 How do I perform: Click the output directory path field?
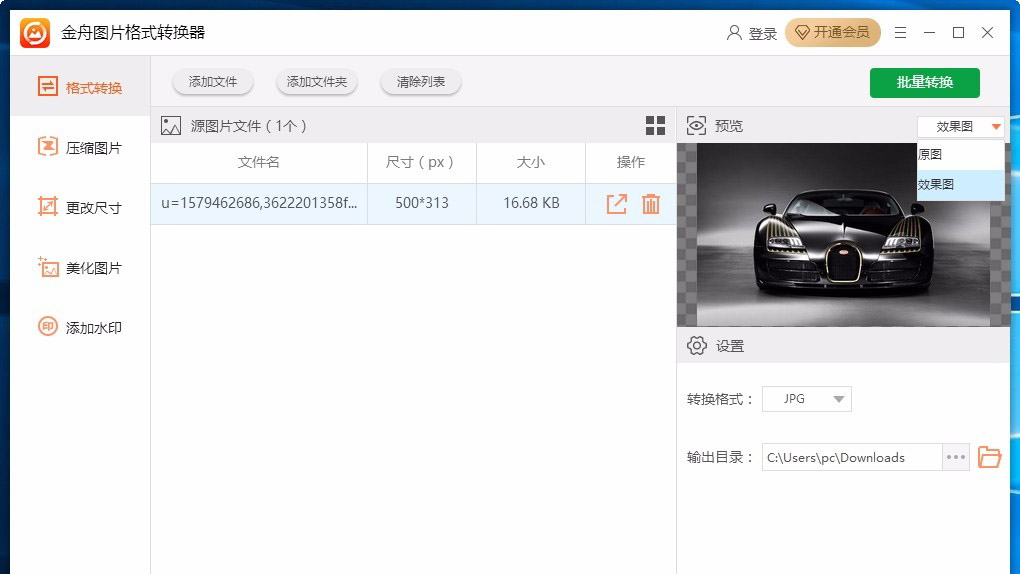[x=852, y=458]
